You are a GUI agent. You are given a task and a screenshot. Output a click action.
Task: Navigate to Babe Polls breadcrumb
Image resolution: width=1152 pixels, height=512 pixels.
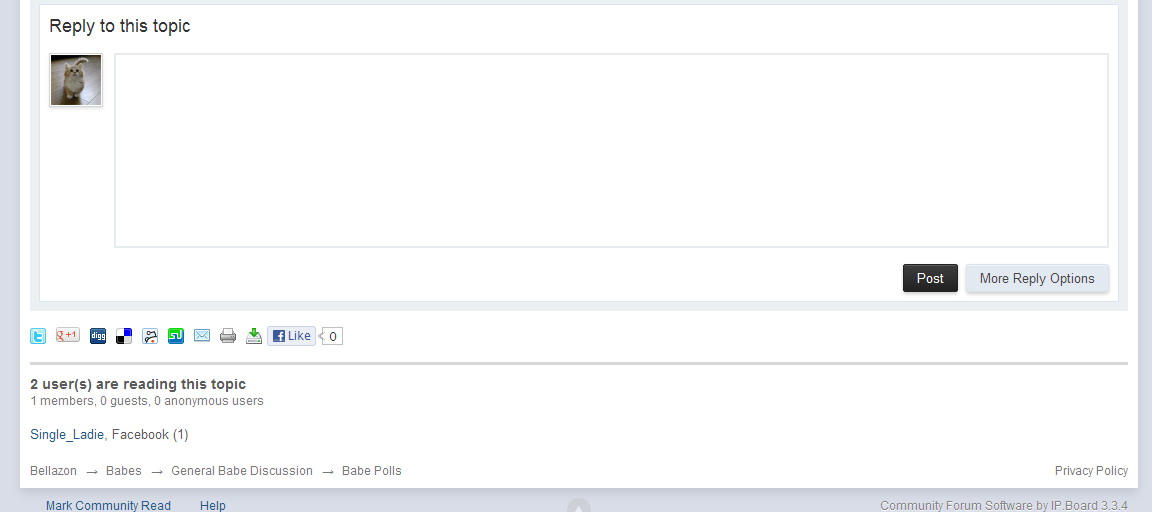(372, 471)
